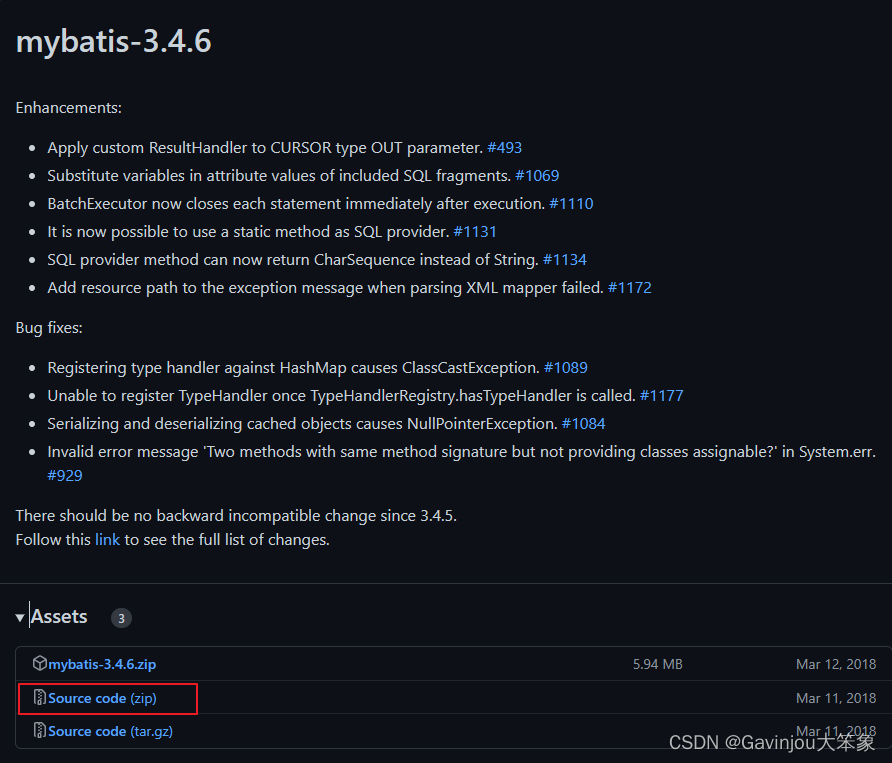Open issue #1110 link
Screen dimensions: 892x763
pyautogui.click(x=571, y=204)
